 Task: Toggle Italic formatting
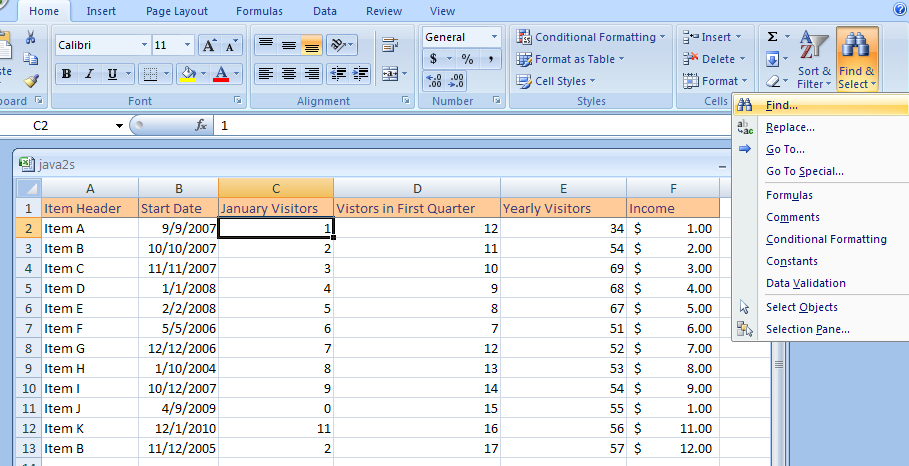coord(89,74)
